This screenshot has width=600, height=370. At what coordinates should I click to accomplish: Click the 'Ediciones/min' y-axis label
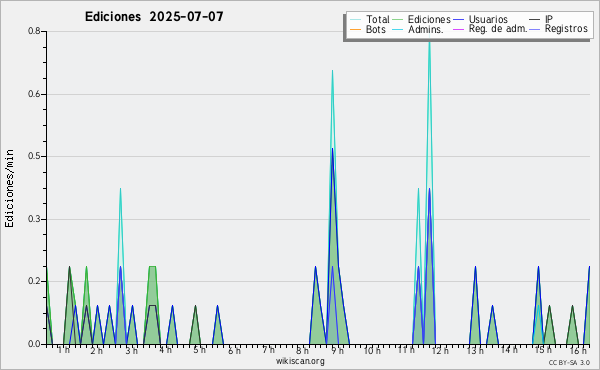(9, 188)
